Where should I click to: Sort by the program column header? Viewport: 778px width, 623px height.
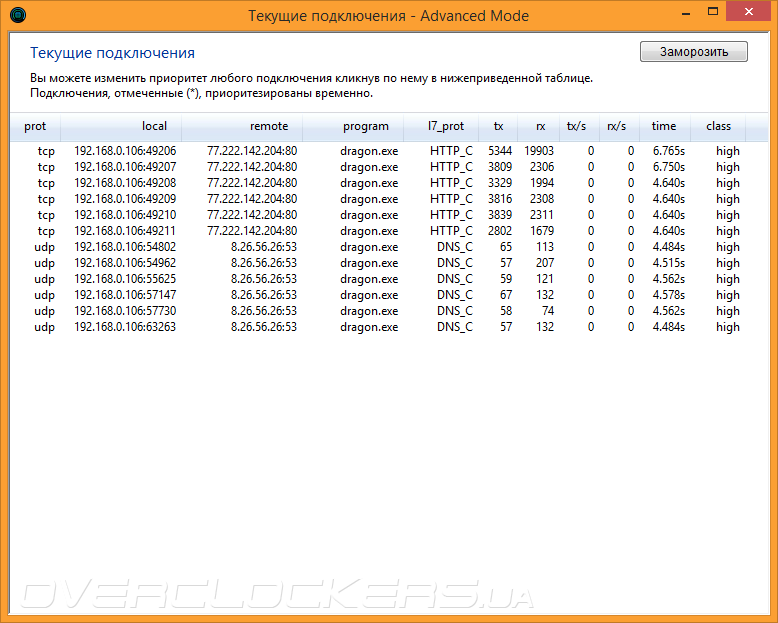click(x=353, y=126)
